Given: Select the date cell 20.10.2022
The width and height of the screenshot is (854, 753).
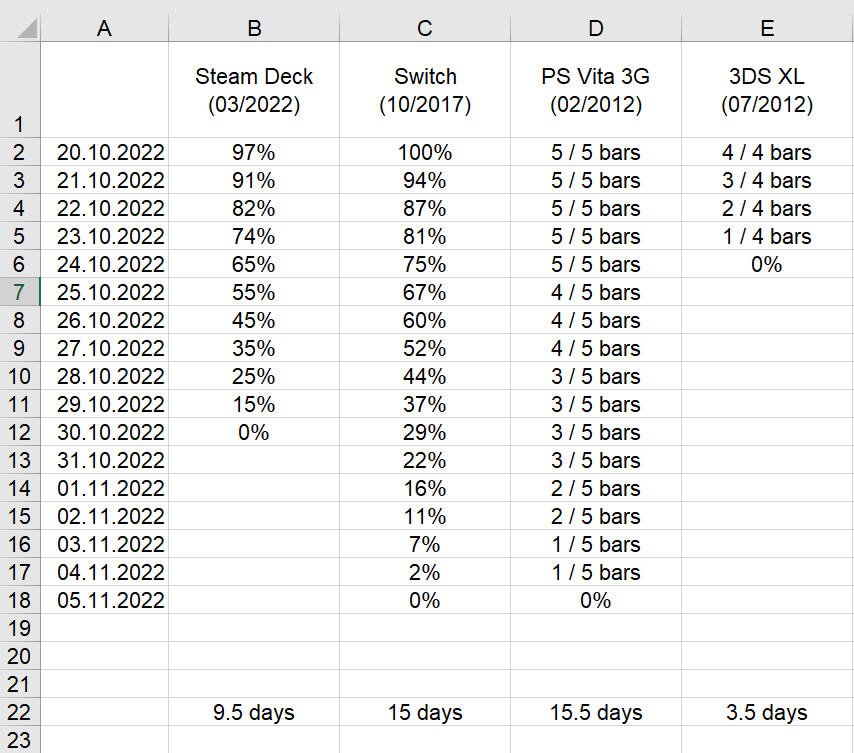Looking at the screenshot, I should [105, 152].
